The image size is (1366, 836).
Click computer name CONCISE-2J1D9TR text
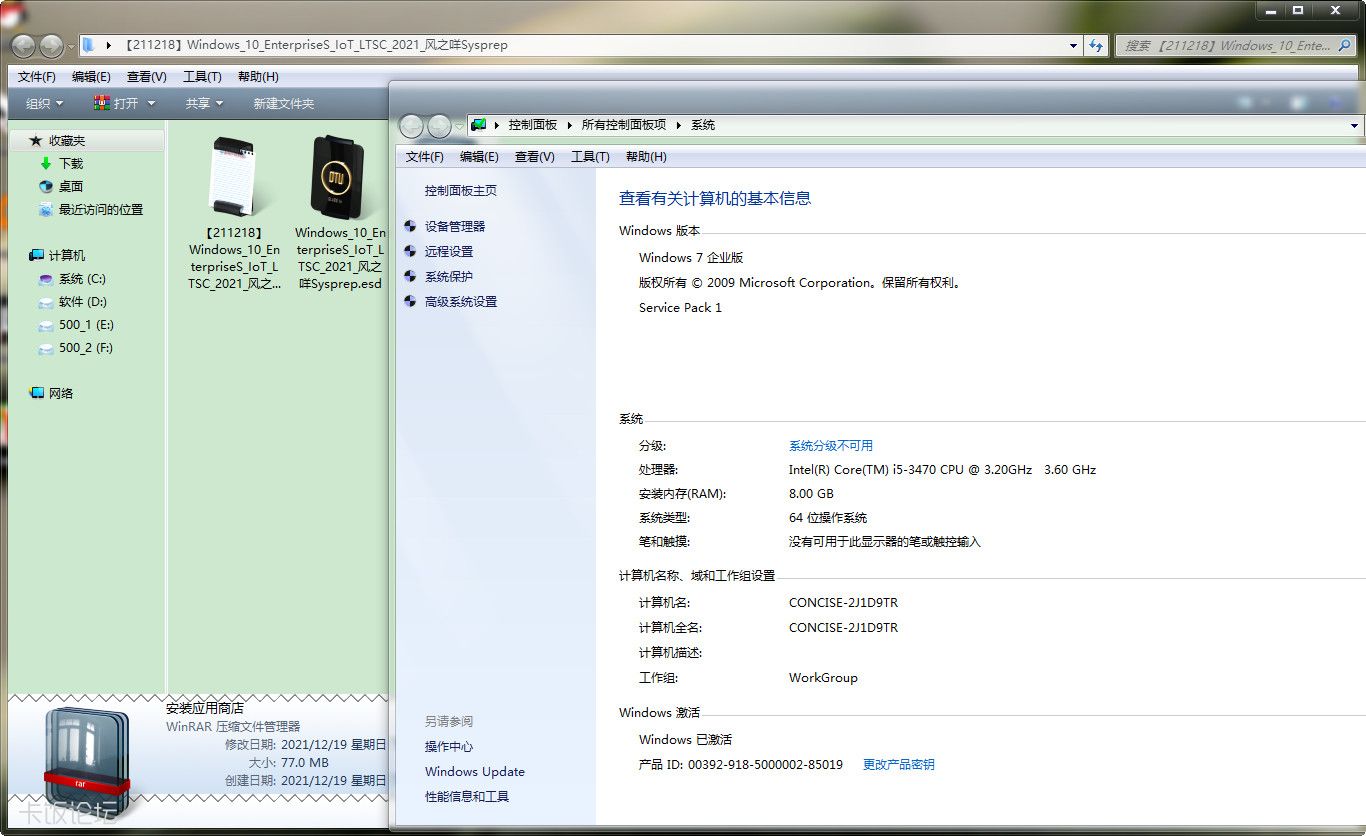(843, 603)
